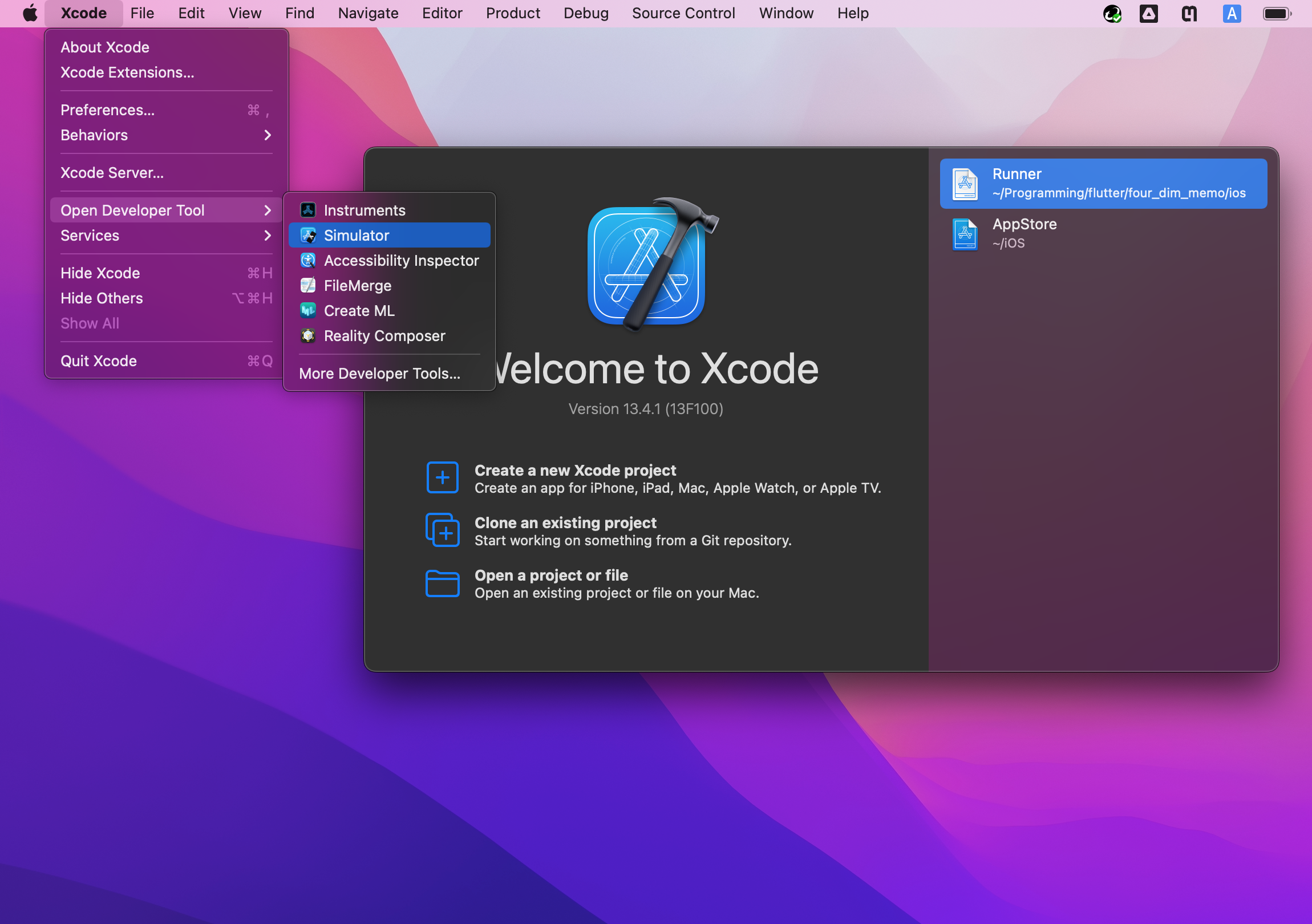Viewport: 1312px width, 924px height.
Task: Click the plus icon for new Xcode project
Action: (x=442, y=478)
